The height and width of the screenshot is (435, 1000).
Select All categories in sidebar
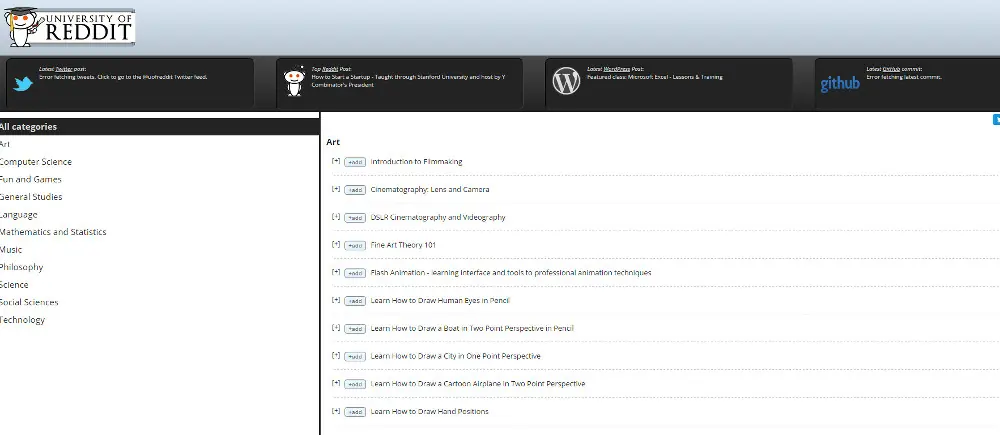coord(159,126)
